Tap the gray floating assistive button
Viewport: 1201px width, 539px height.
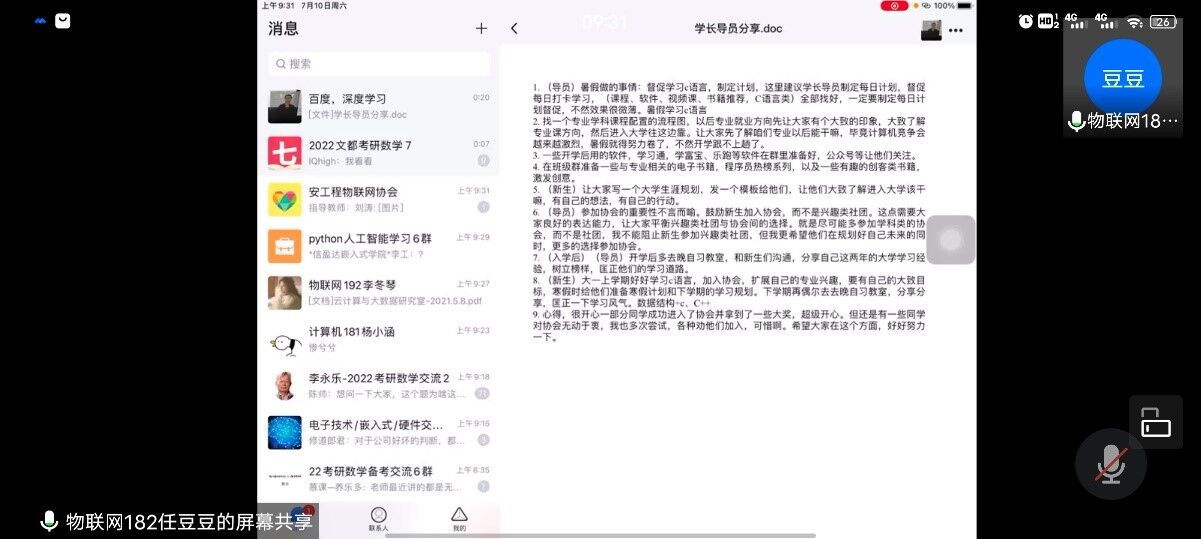pos(950,240)
